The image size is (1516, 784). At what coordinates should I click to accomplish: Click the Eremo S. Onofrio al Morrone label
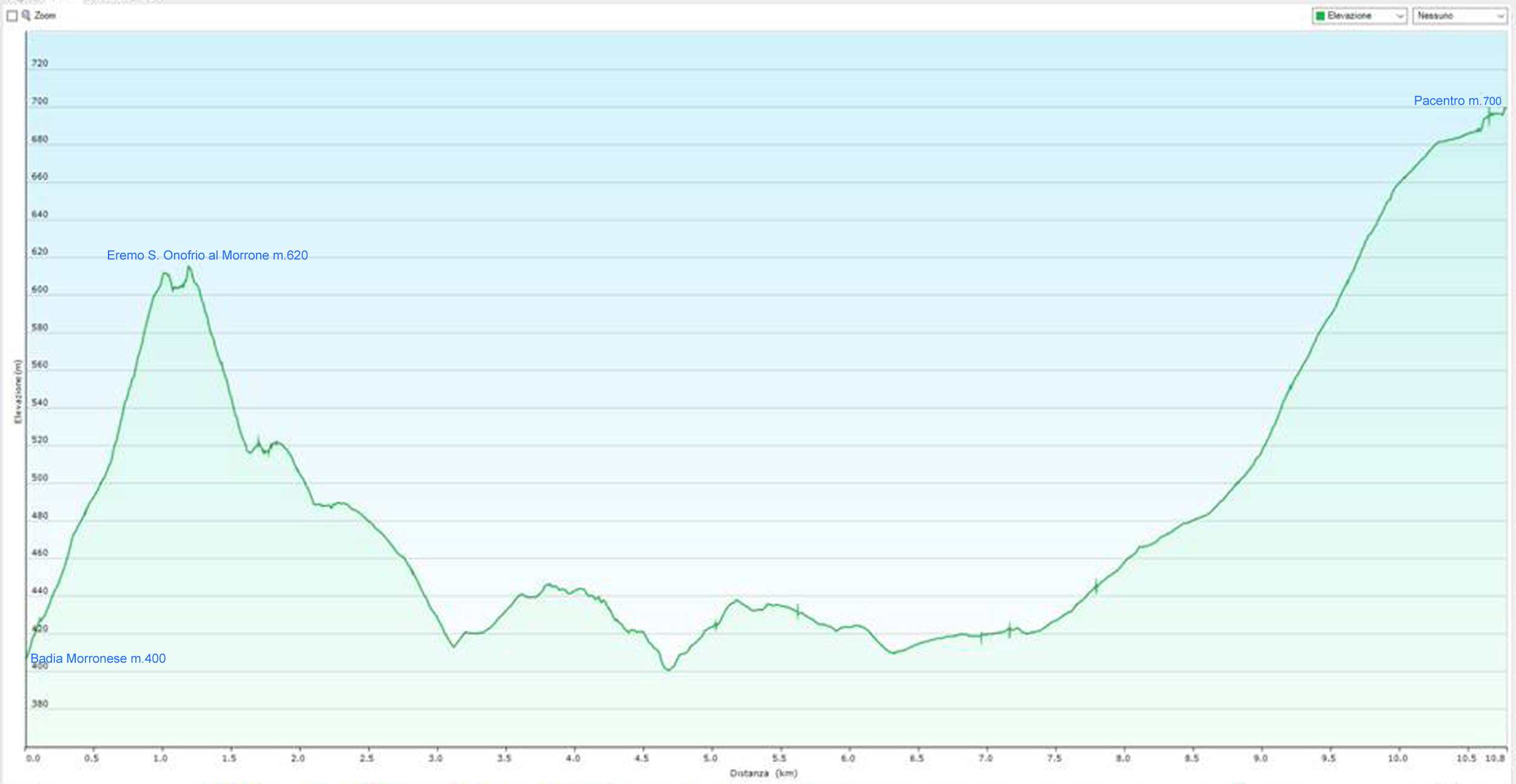(x=207, y=255)
